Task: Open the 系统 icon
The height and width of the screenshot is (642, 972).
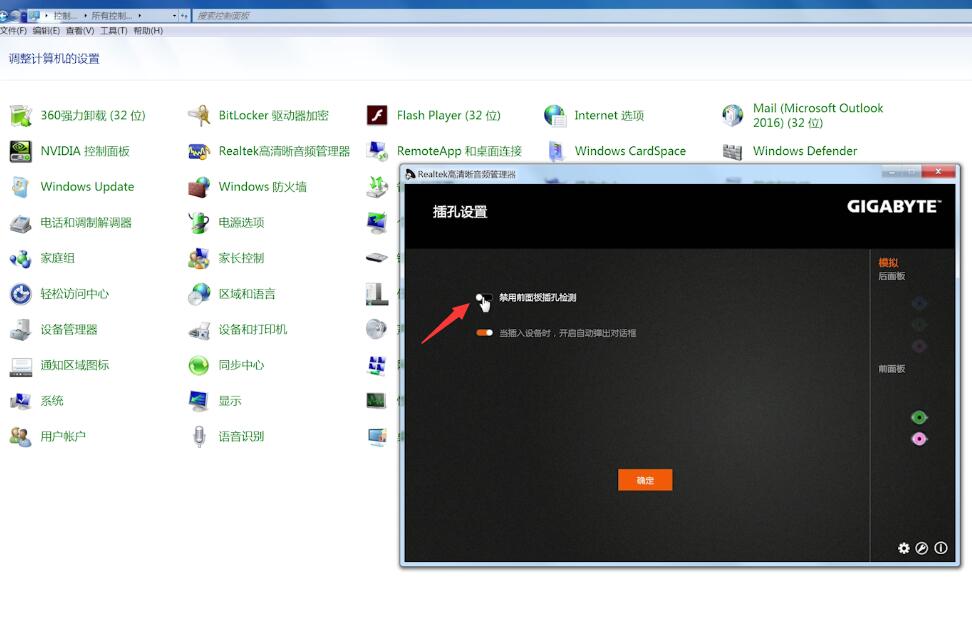Action: pyautogui.click(x=20, y=401)
